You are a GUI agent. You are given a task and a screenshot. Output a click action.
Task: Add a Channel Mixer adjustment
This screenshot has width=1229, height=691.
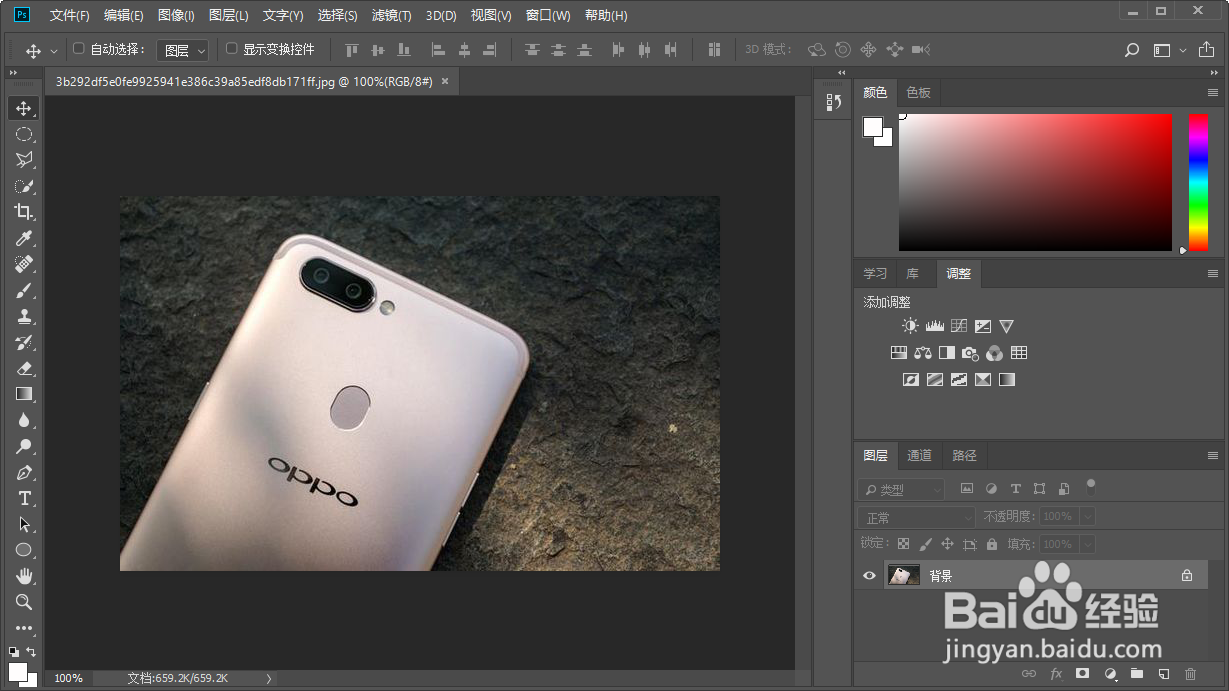994,353
